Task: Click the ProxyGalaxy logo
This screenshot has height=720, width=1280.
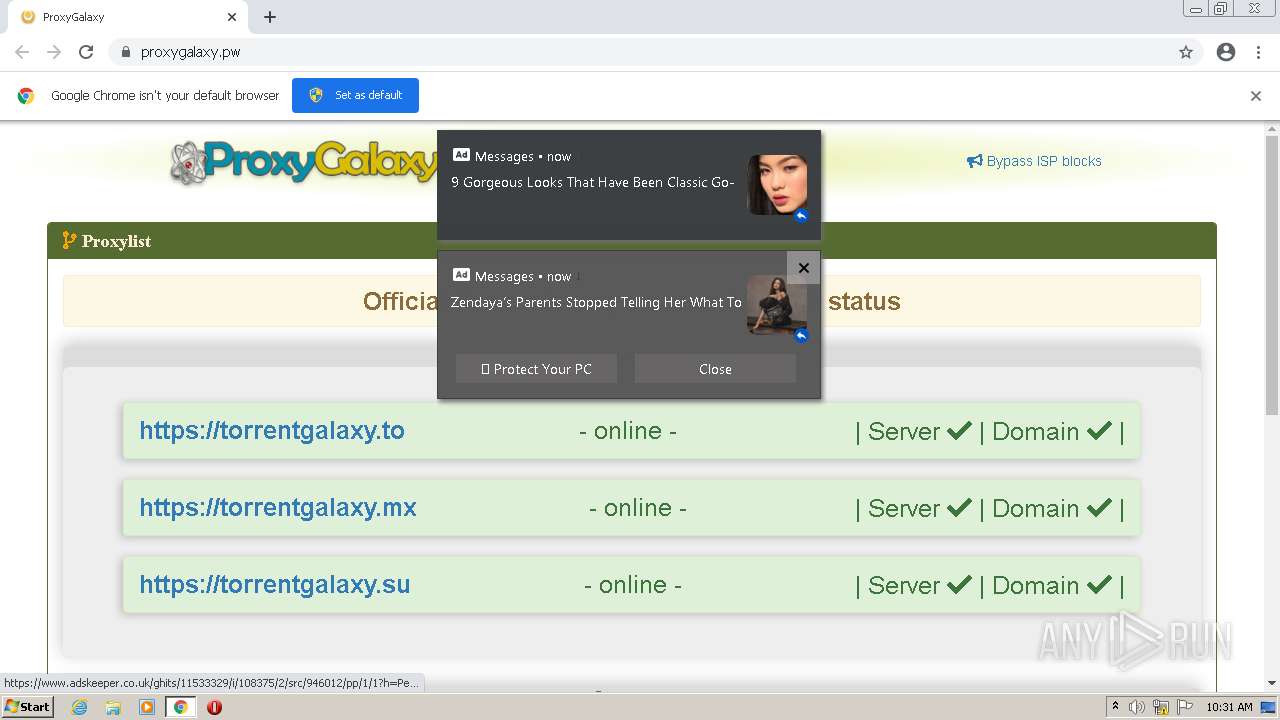Action: [304, 162]
